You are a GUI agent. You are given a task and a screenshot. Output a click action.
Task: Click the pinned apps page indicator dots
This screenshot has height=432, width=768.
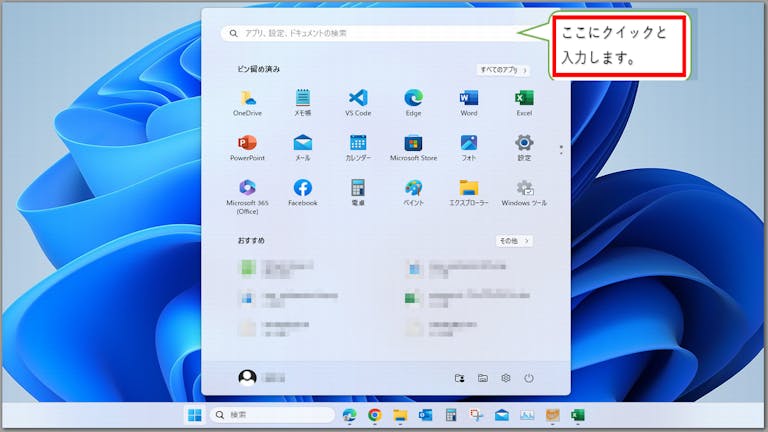pos(561,150)
